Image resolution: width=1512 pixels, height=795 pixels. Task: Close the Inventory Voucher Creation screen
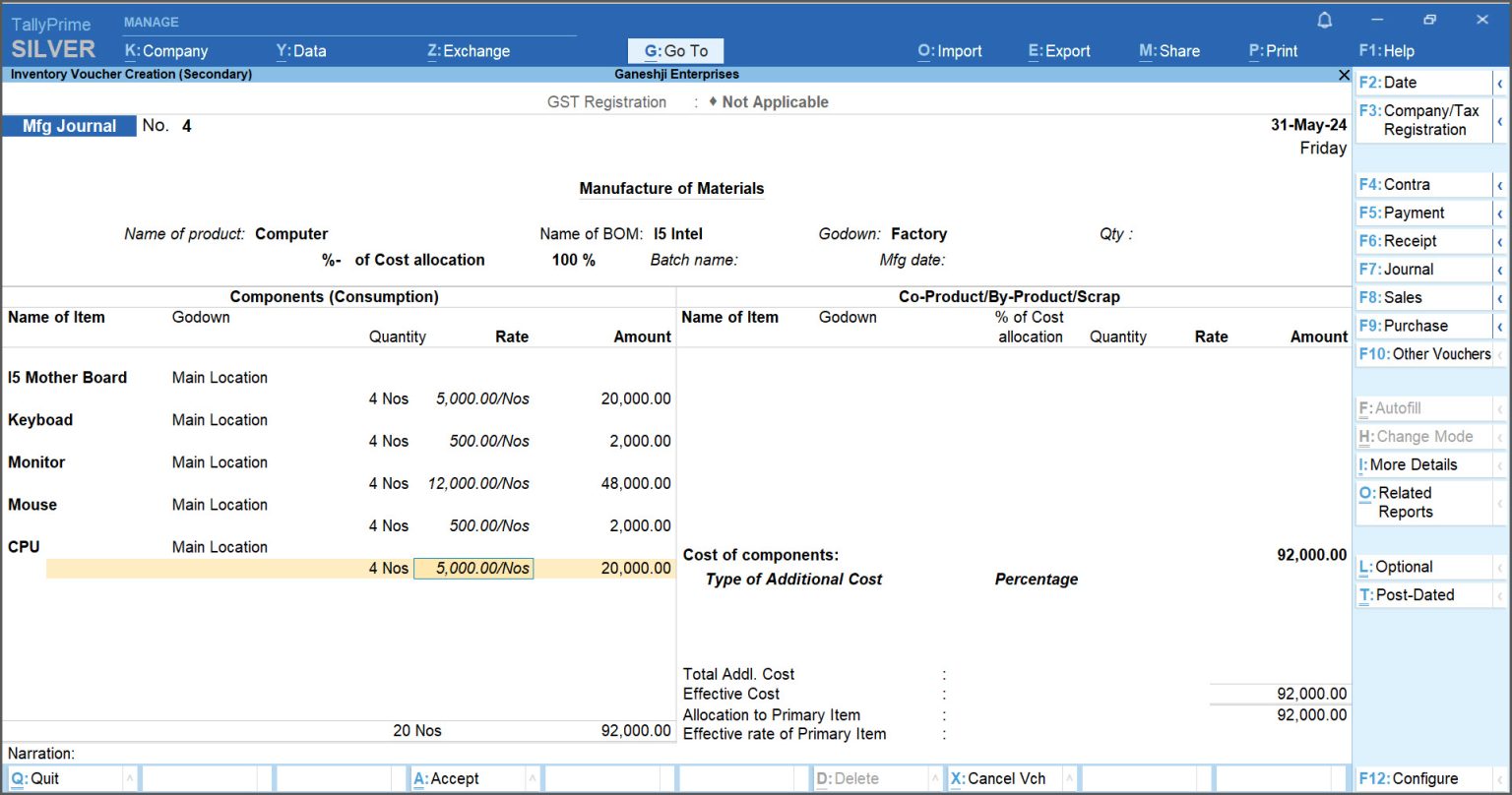pos(1344,75)
